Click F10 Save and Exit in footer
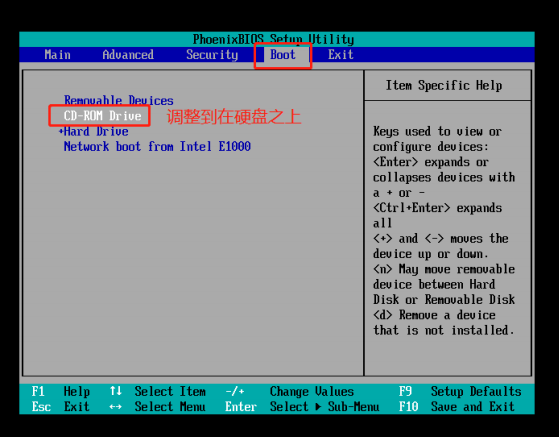 457,407
